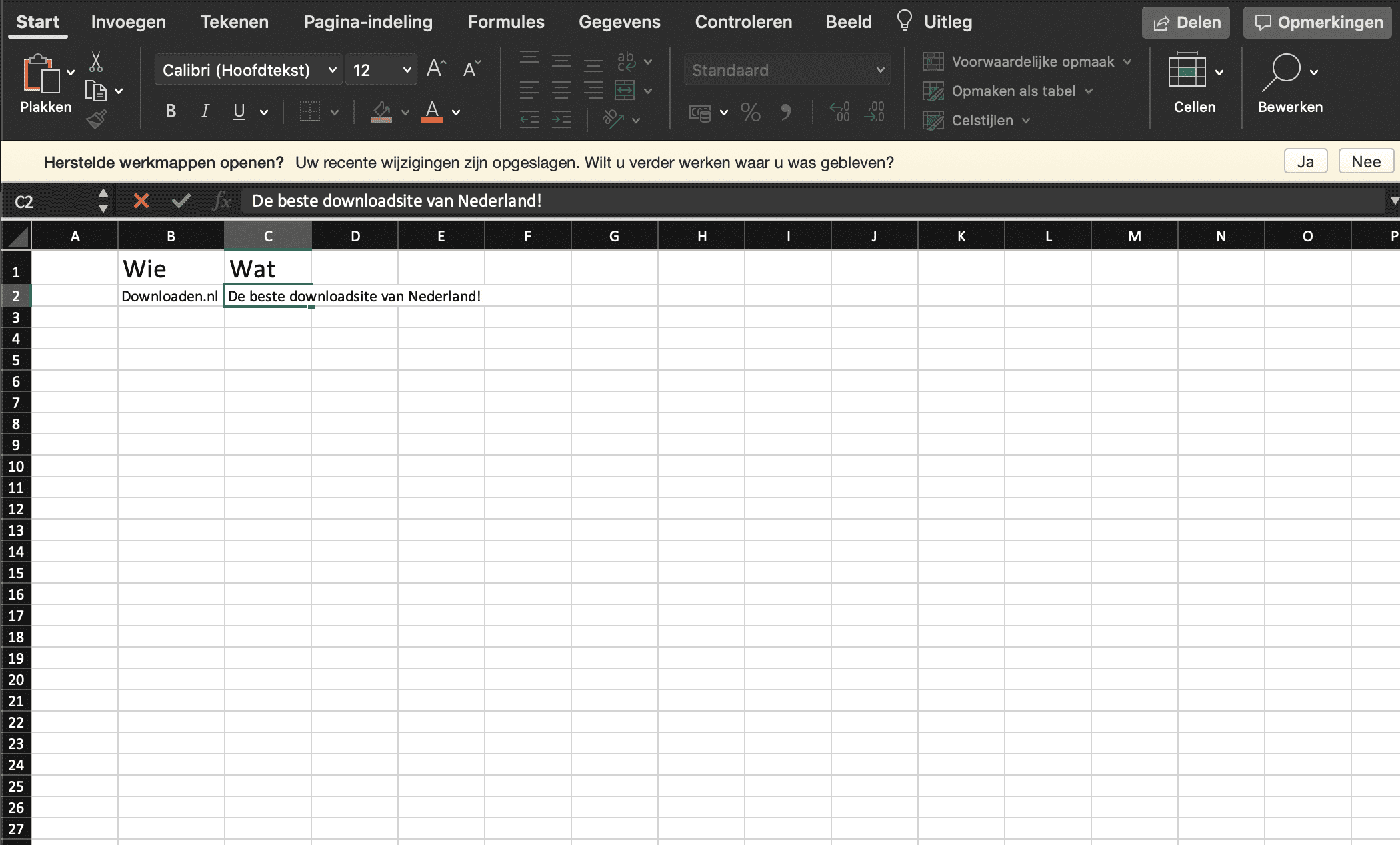Toggle bold formatting
Screen dimensions: 1400x845
171,111
